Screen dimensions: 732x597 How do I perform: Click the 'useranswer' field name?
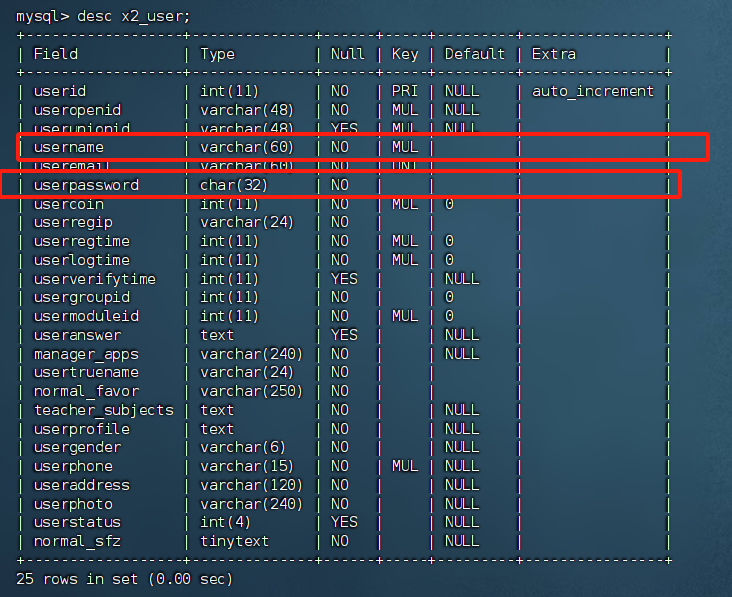click(x=77, y=335)
